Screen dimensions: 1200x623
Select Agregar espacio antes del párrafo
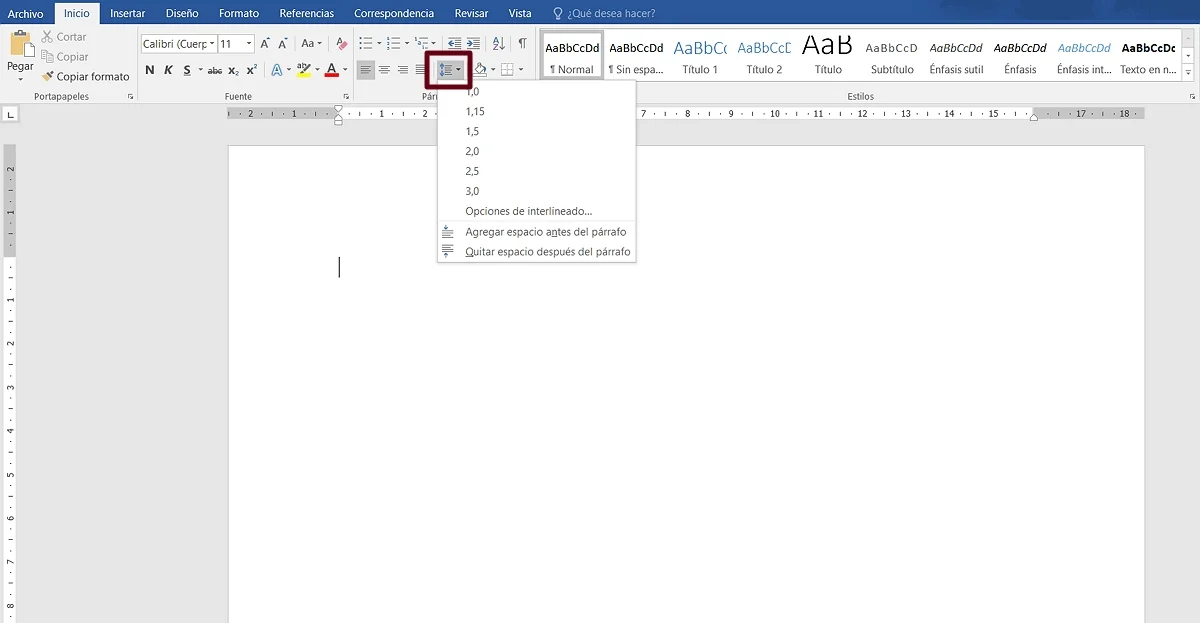[536, 232]
